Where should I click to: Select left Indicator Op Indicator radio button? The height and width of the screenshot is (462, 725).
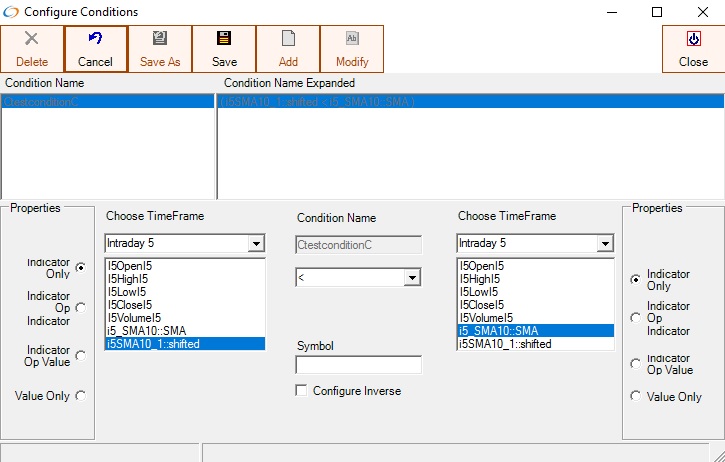[x=81, y=307]
